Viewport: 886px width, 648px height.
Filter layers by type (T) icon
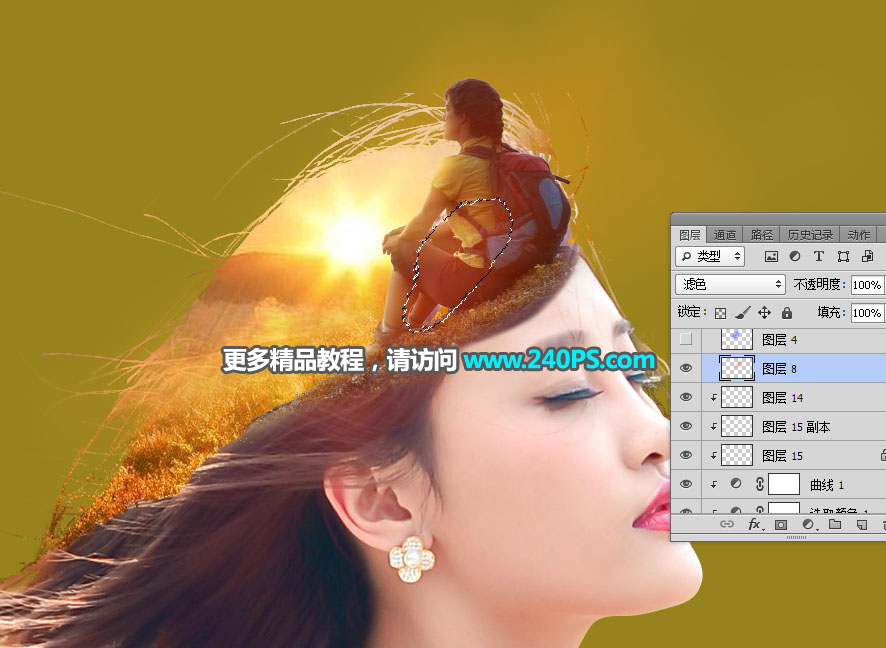pyautogui.click(x=819, y=256)
